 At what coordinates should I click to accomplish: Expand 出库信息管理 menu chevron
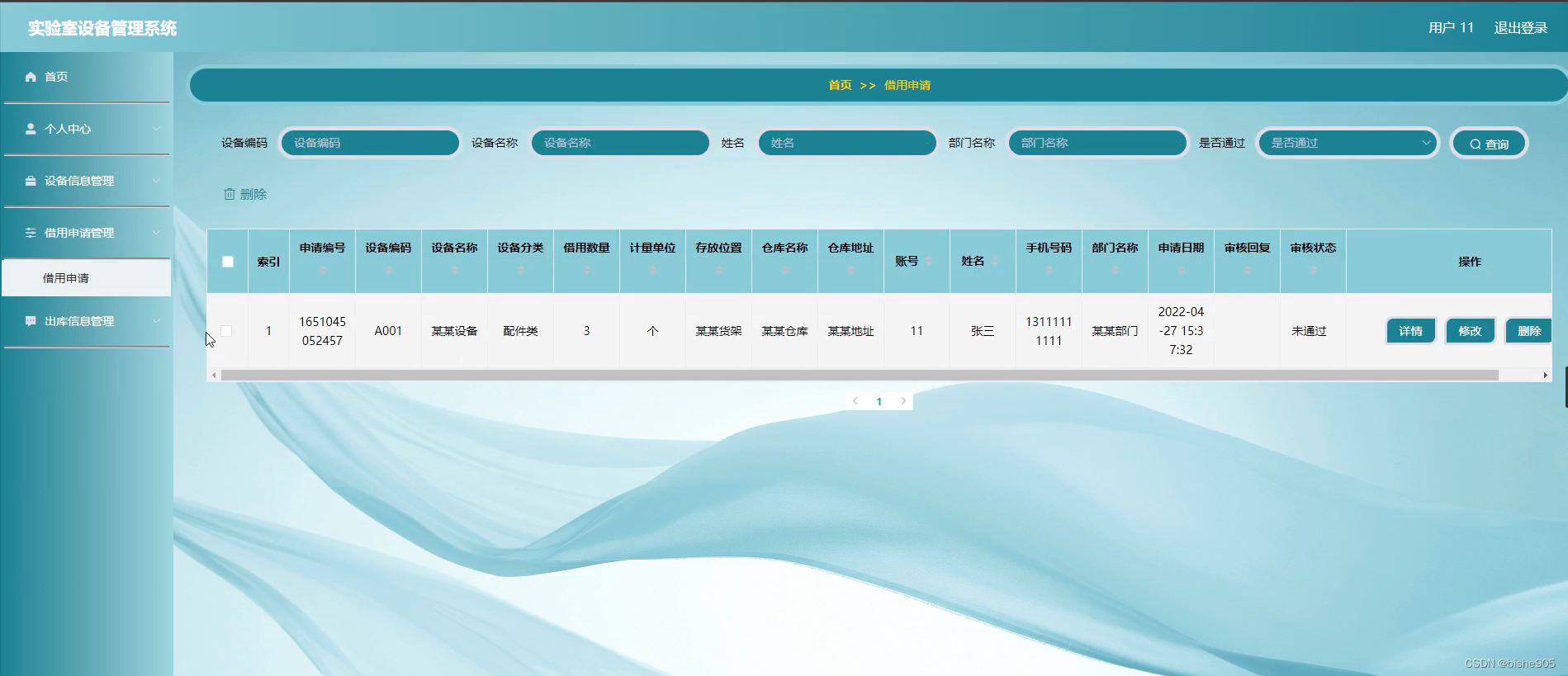[156, 321]
